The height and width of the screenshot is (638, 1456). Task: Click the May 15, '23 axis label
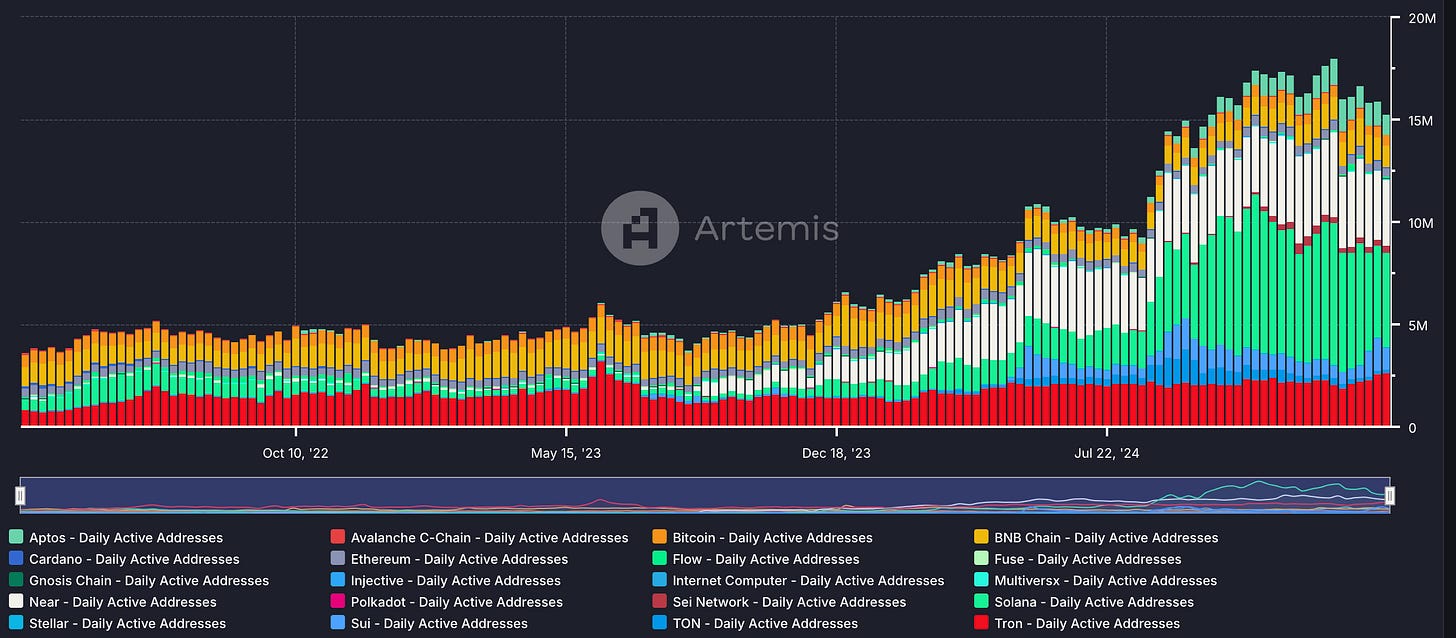point(566,453)
